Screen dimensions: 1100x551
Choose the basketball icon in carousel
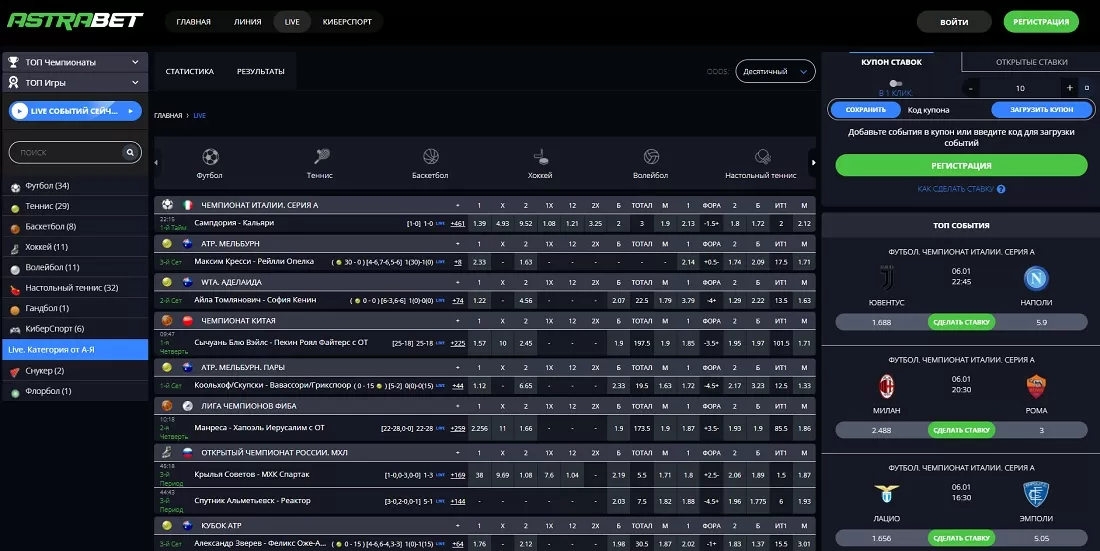click(x=431, y=157)
